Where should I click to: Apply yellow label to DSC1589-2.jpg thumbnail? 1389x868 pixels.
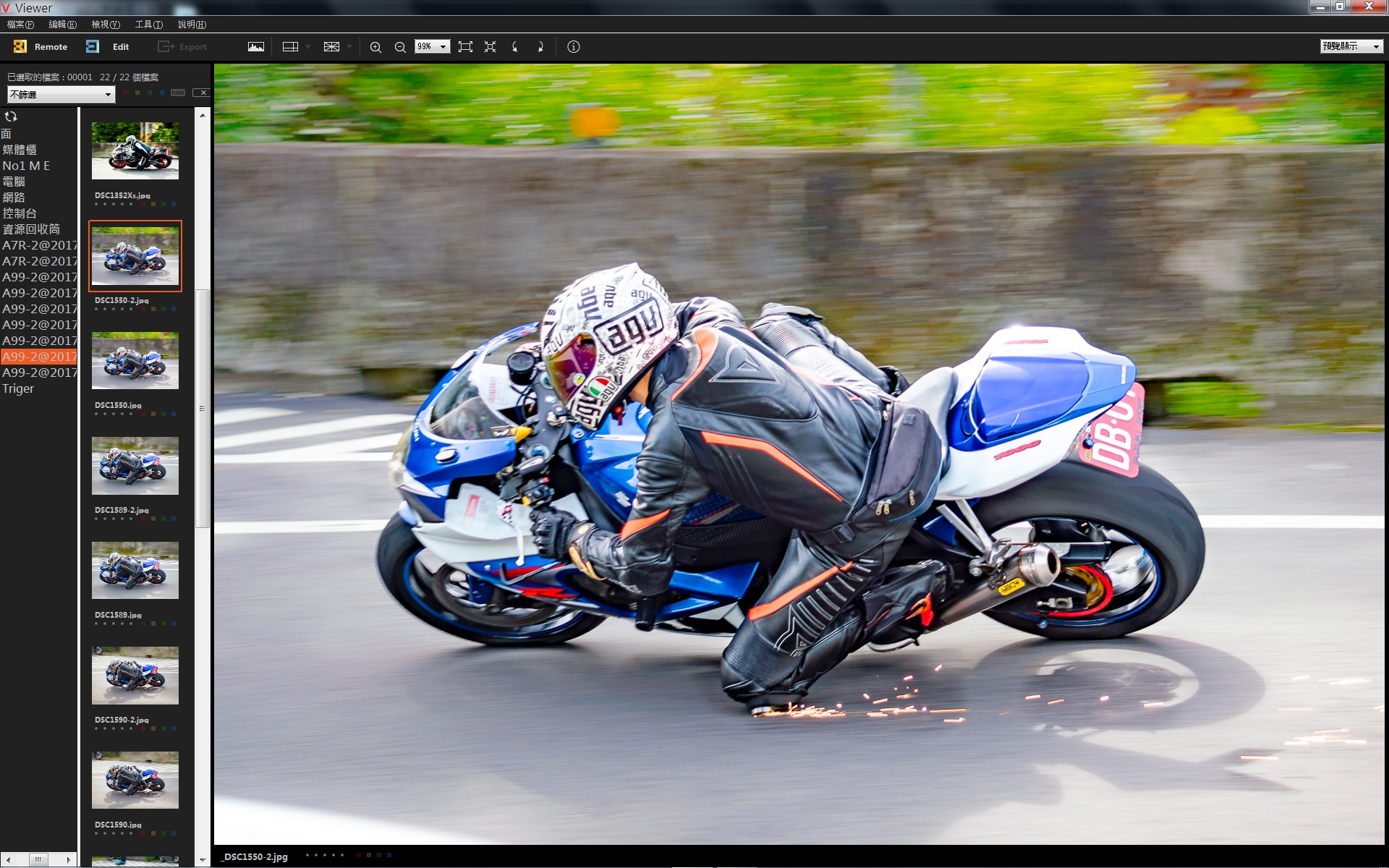153,519
